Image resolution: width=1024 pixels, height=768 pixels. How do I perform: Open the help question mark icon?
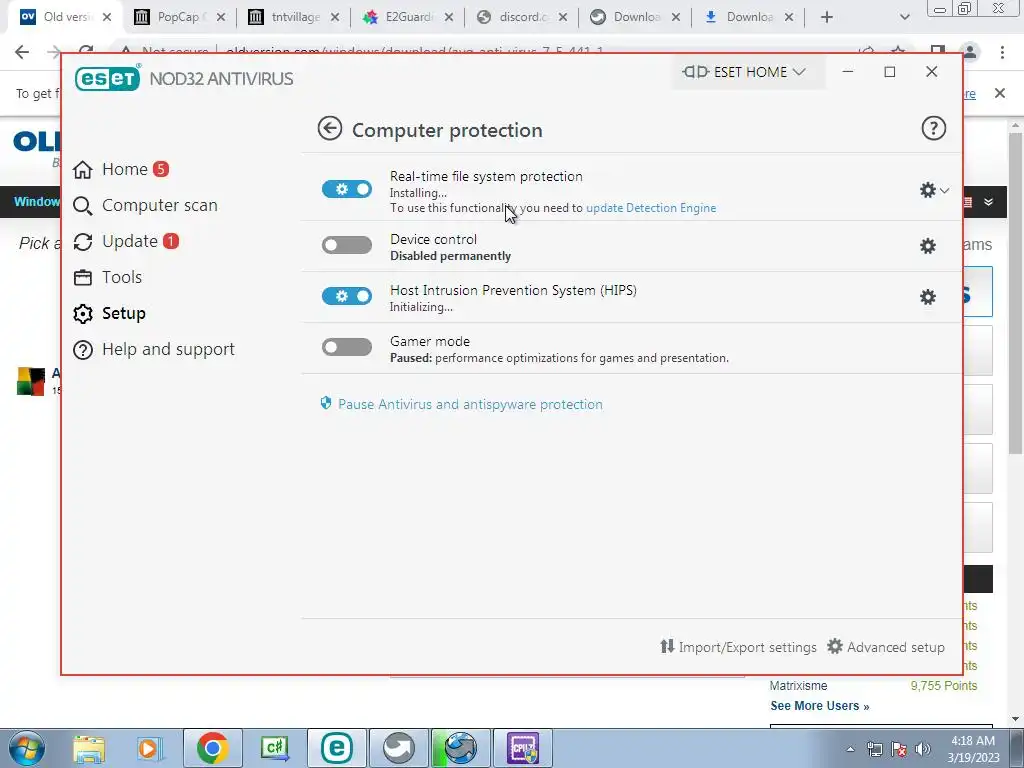[x=933, y=129]
